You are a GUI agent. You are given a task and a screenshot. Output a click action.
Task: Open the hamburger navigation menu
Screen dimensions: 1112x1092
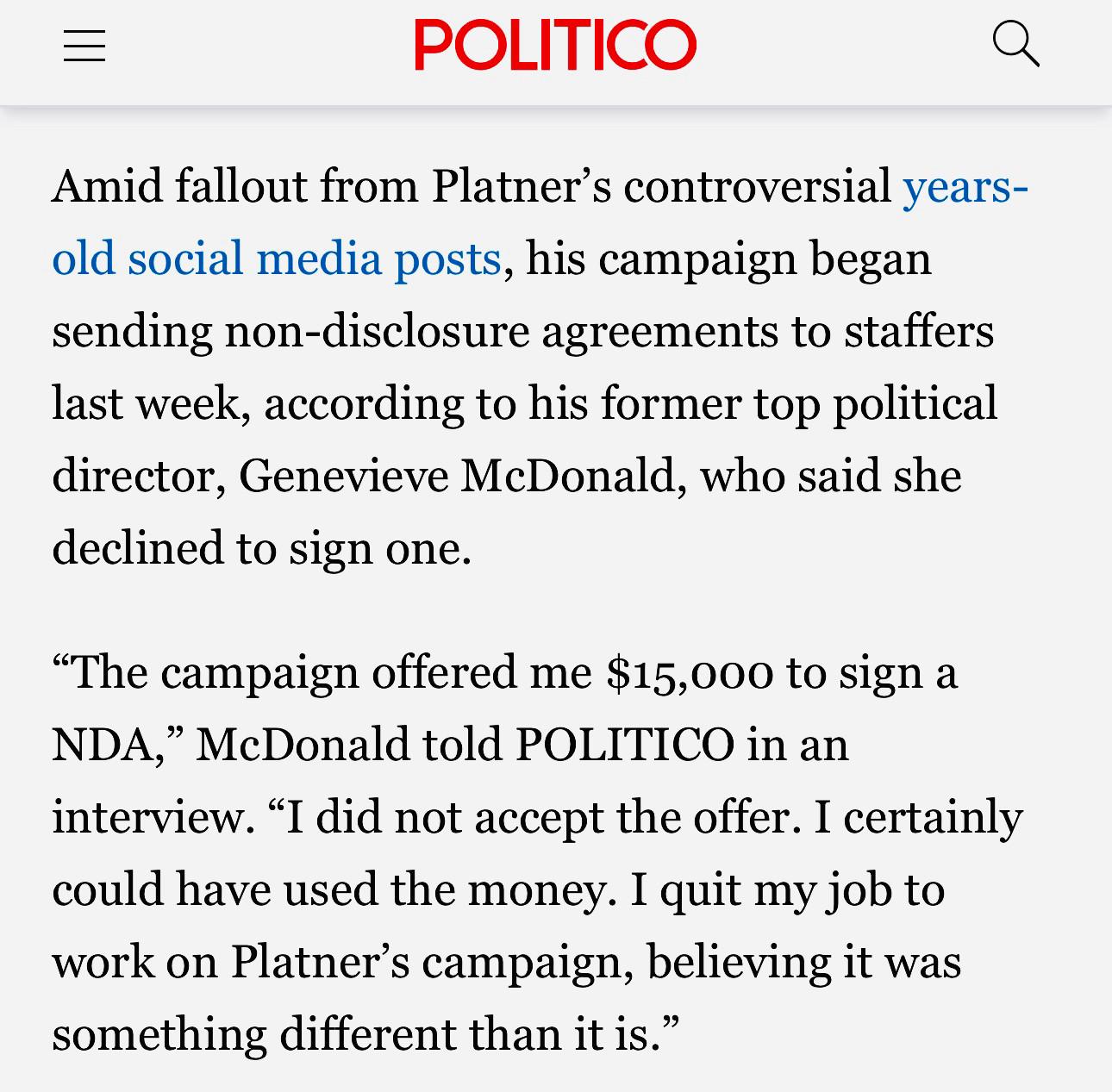click(84, 46)
